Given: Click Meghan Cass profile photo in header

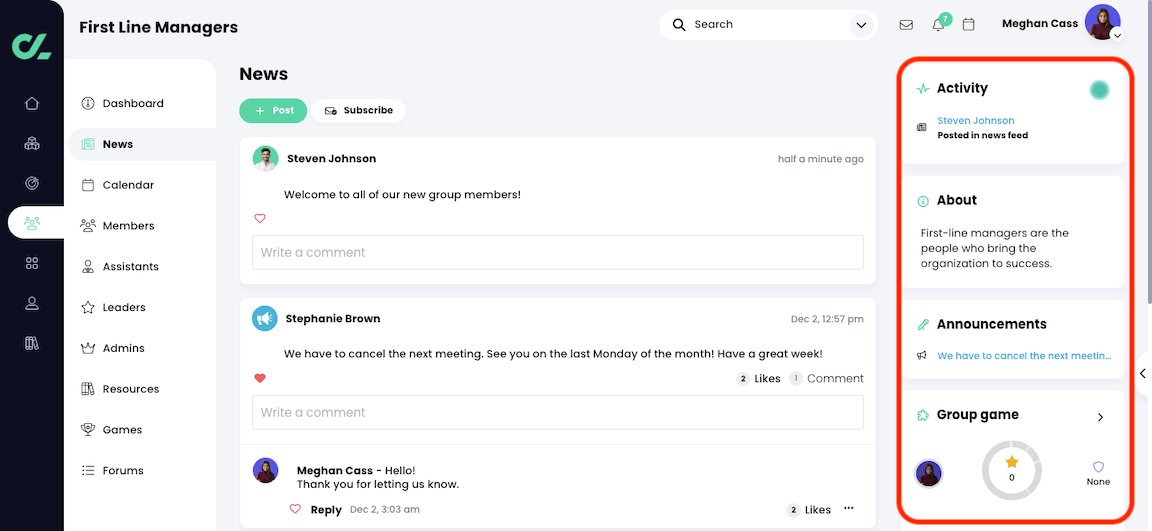Looking at the screenshot, I should (1102, 22).
